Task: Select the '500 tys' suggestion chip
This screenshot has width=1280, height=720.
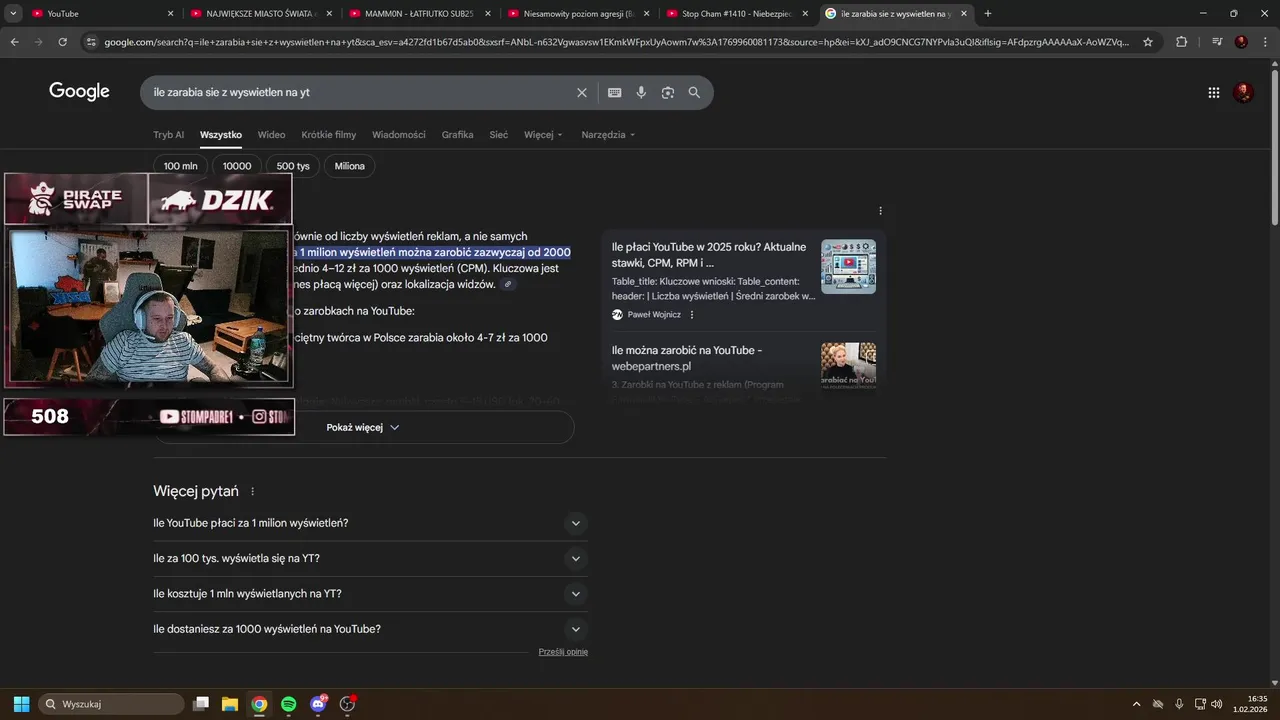Action: [293, 166]
